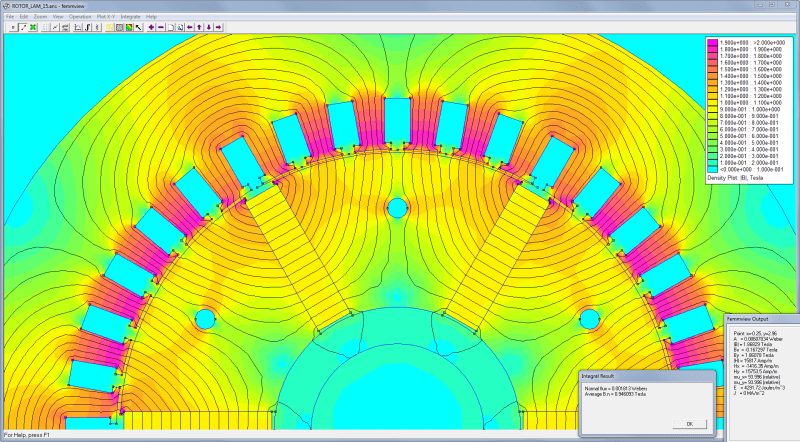Screen dimensions: 800x442
Task: Click the Femmview Output window title bar
Action: point(762,319)
